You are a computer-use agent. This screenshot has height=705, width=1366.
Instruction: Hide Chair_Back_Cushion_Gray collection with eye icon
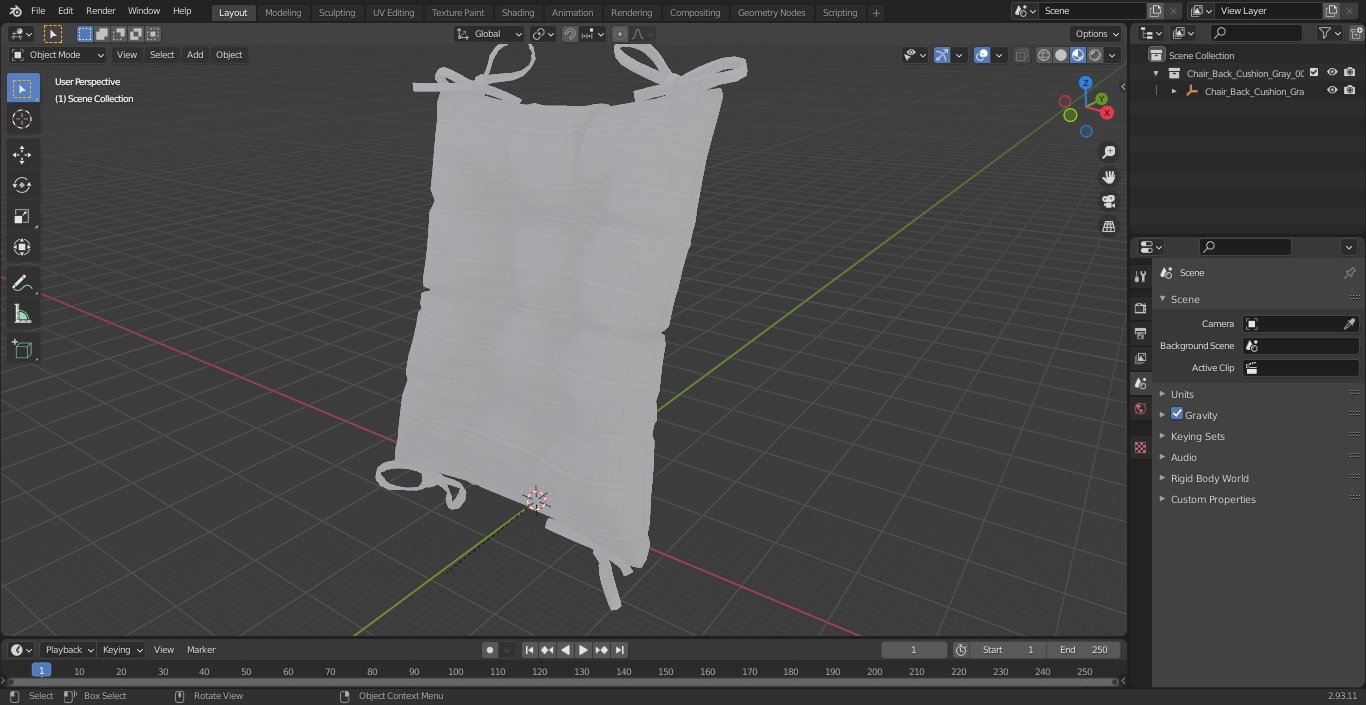[x=1332, y=73]
